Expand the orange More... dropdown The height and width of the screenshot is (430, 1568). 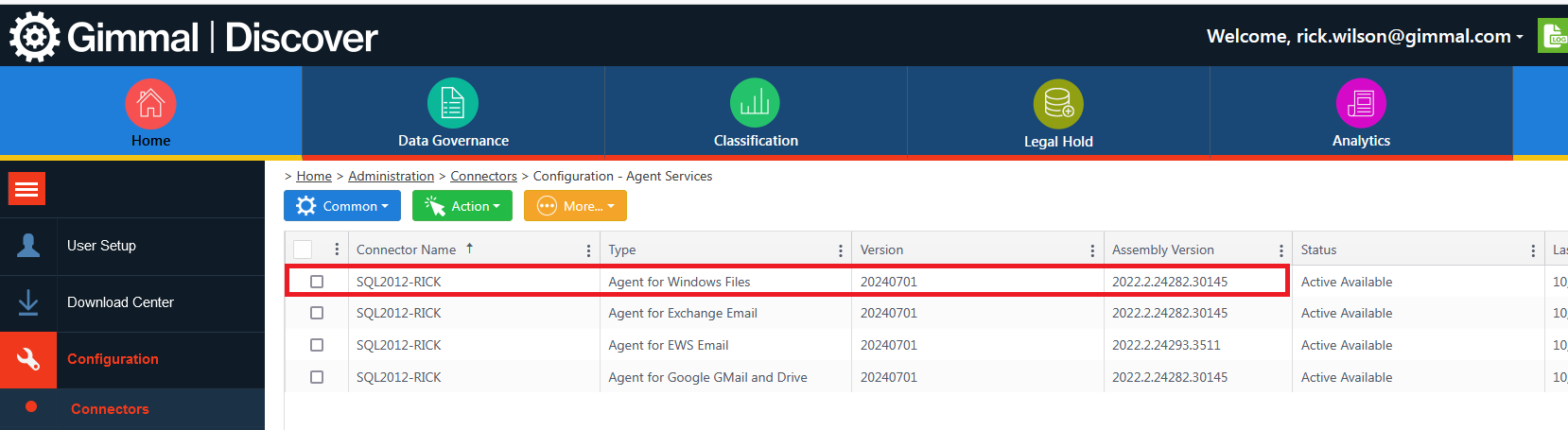575,206
